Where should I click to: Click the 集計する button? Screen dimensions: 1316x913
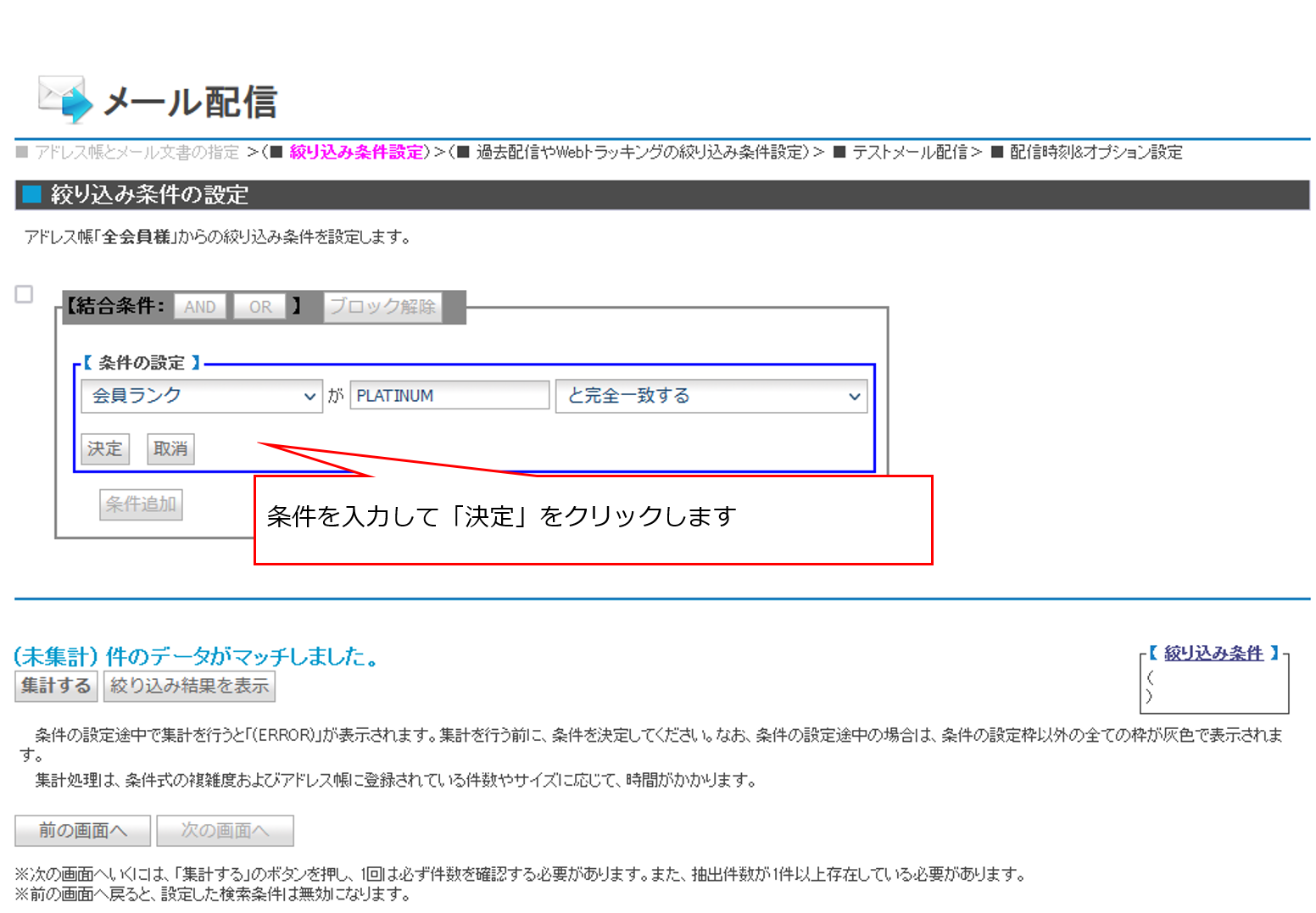(x=56, y=686)
